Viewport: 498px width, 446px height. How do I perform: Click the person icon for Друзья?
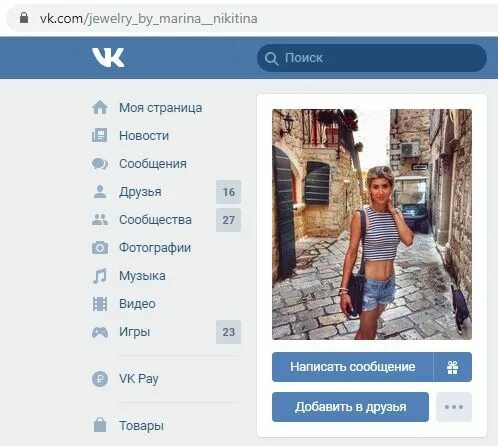[100, 192]
